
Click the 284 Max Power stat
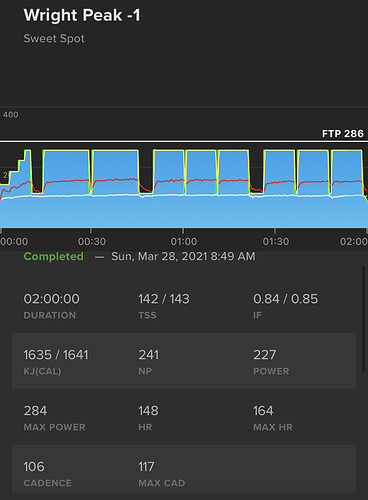click(54, 417)
